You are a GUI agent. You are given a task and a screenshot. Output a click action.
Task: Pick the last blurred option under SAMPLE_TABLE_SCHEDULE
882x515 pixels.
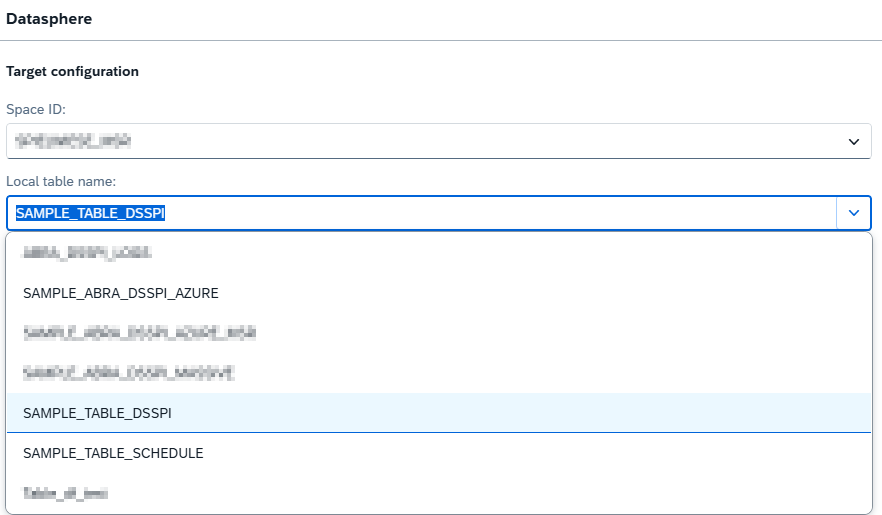(x=65, y=493)
